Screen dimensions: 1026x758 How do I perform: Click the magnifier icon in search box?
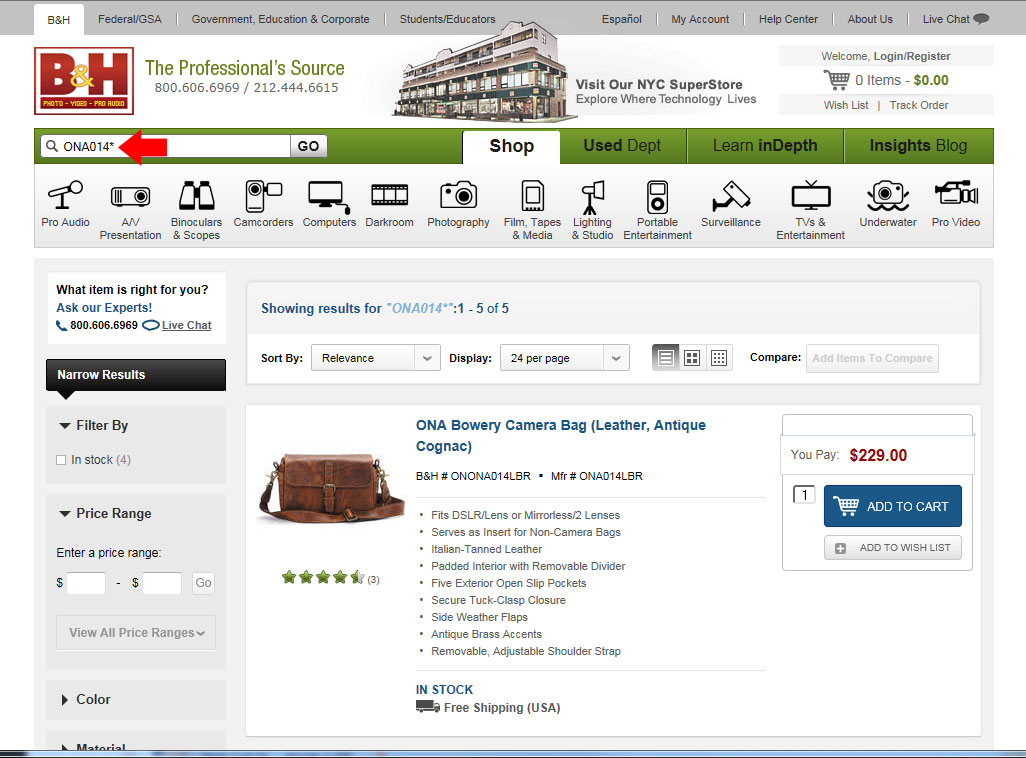coord(52,146)
